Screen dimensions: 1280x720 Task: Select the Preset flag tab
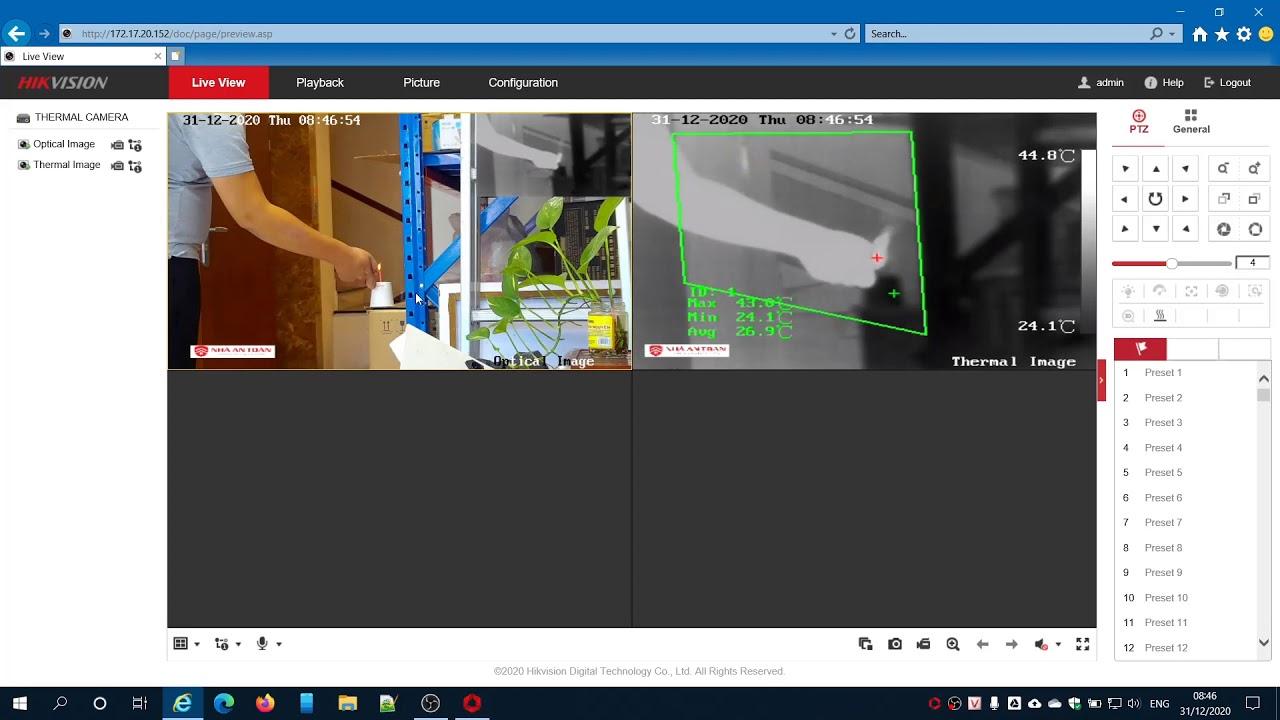click(x=1141, y=349)
